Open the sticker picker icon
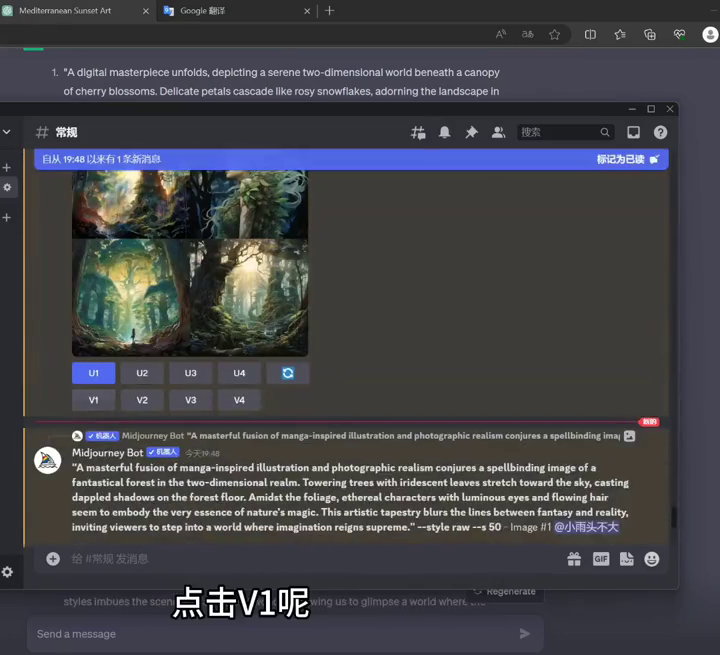 coord(626,559)
